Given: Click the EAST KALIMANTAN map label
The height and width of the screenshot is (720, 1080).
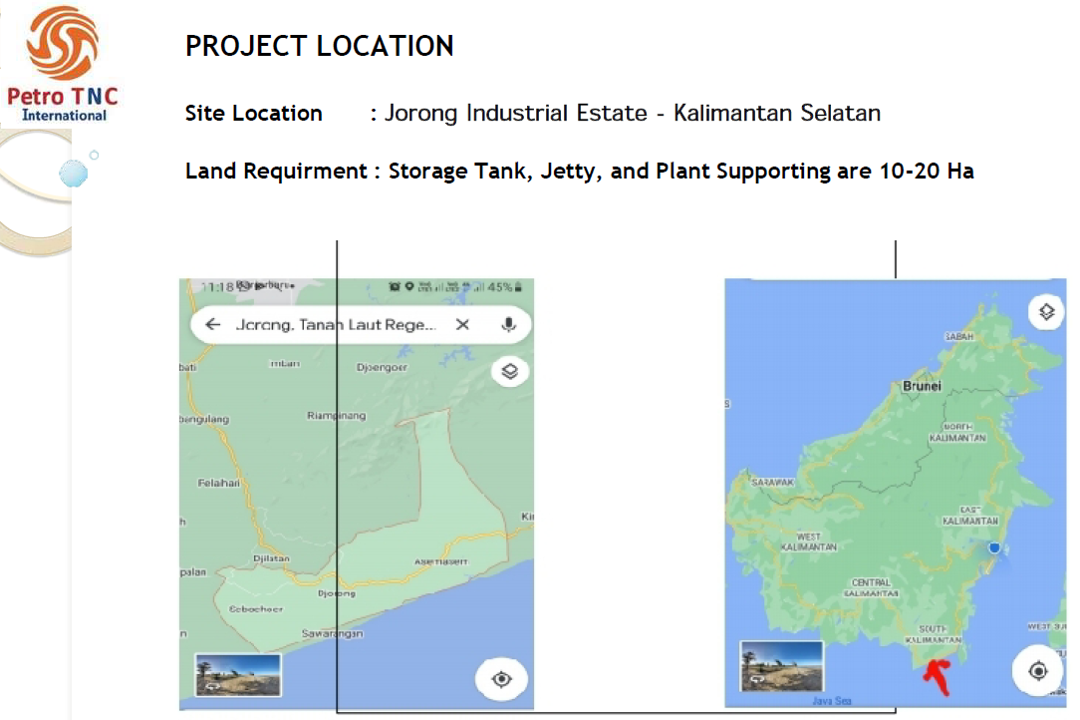Looking at the screenshot, I should tap(970, 515).
